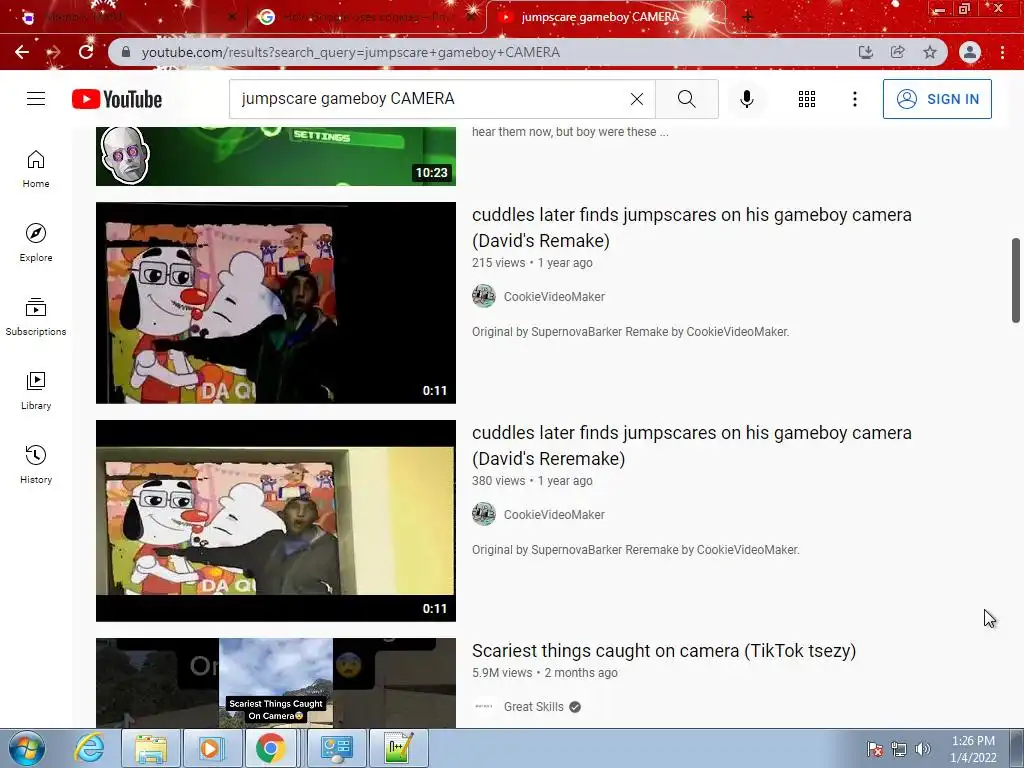Screen dimensions: 1024x768
Task: Click the share page icon in the address bar
Action: click(x=898, y=52)
